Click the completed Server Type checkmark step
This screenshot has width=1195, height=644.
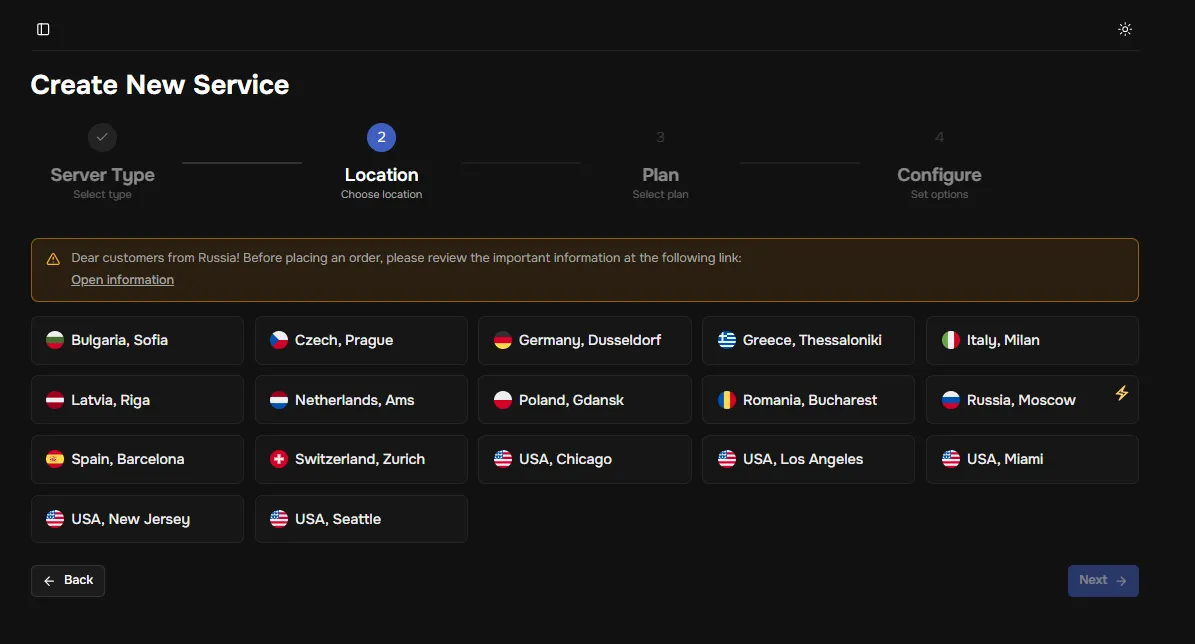(x=102, y=137)
